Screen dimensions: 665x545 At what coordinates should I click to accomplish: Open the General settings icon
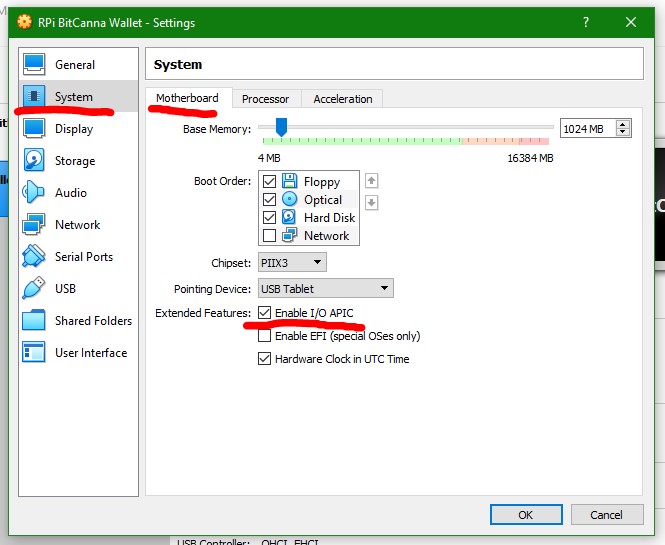coord(34,64)
